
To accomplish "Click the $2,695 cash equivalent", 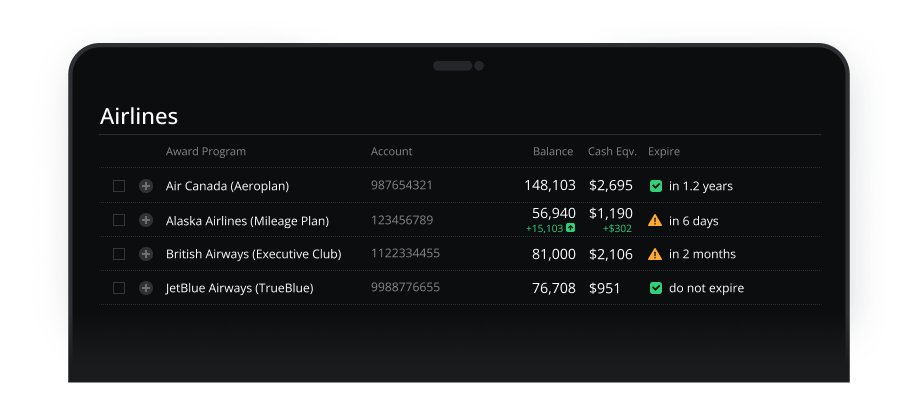I will tap(611, 186).
